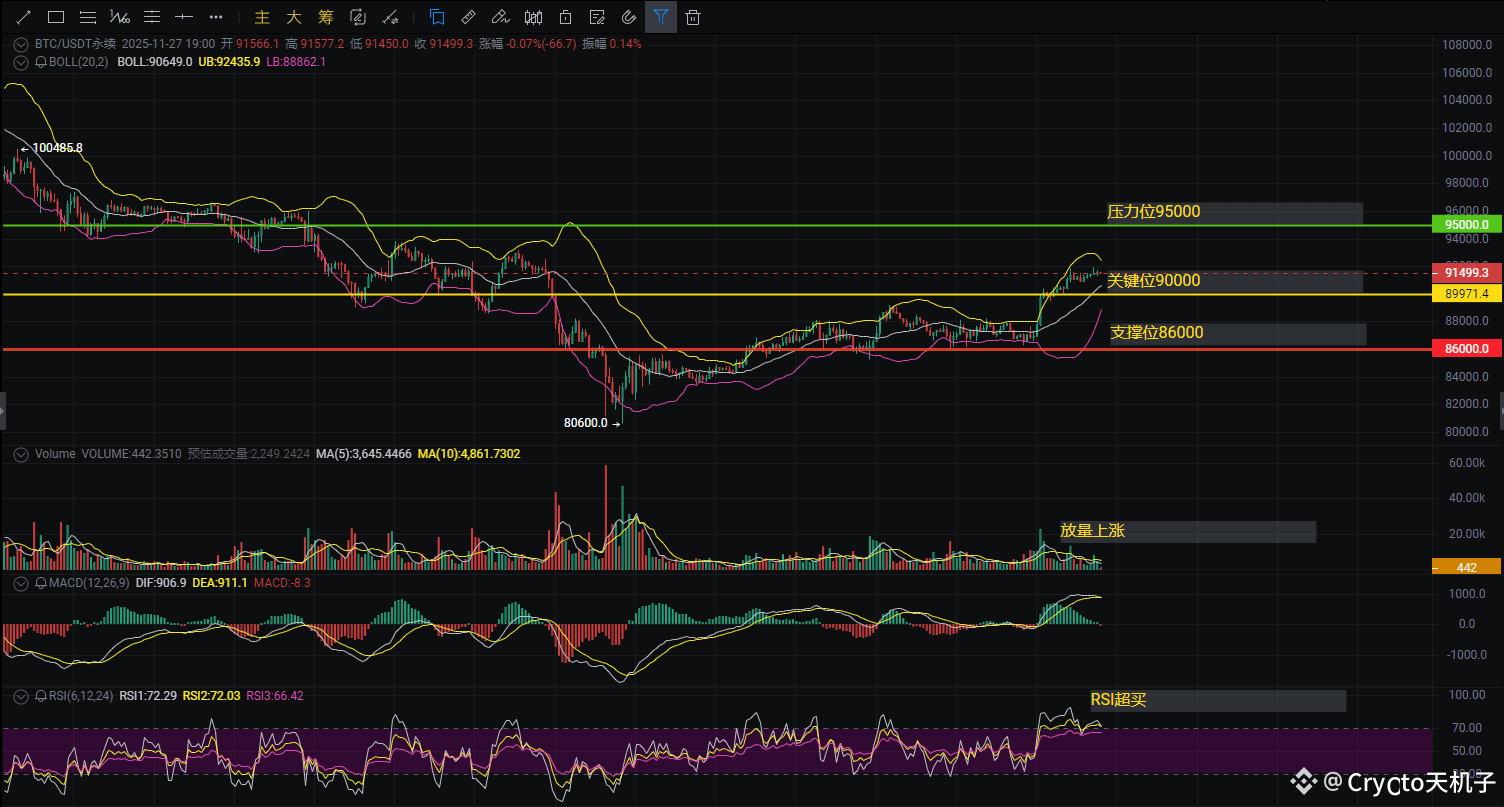Toggle the BOLL indicator alert bell
Image resolution: width=1504 pixels, height=807 pixels.
click(x=40, y=62)
